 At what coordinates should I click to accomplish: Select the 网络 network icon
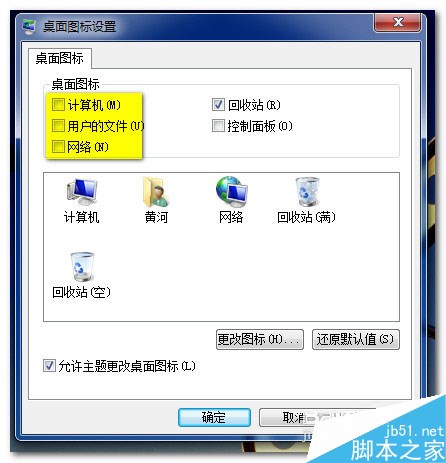point(231,192)
